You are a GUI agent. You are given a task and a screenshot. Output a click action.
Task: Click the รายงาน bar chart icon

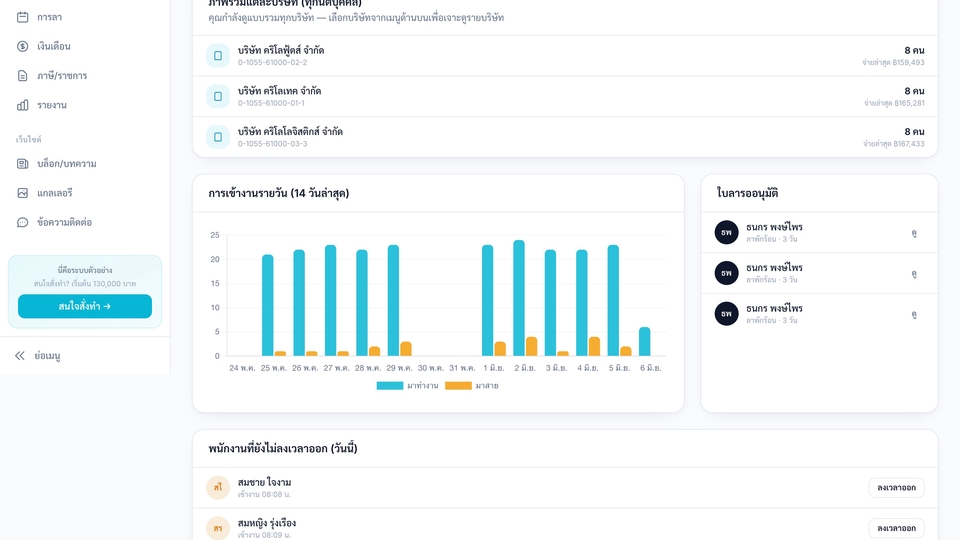23,105
